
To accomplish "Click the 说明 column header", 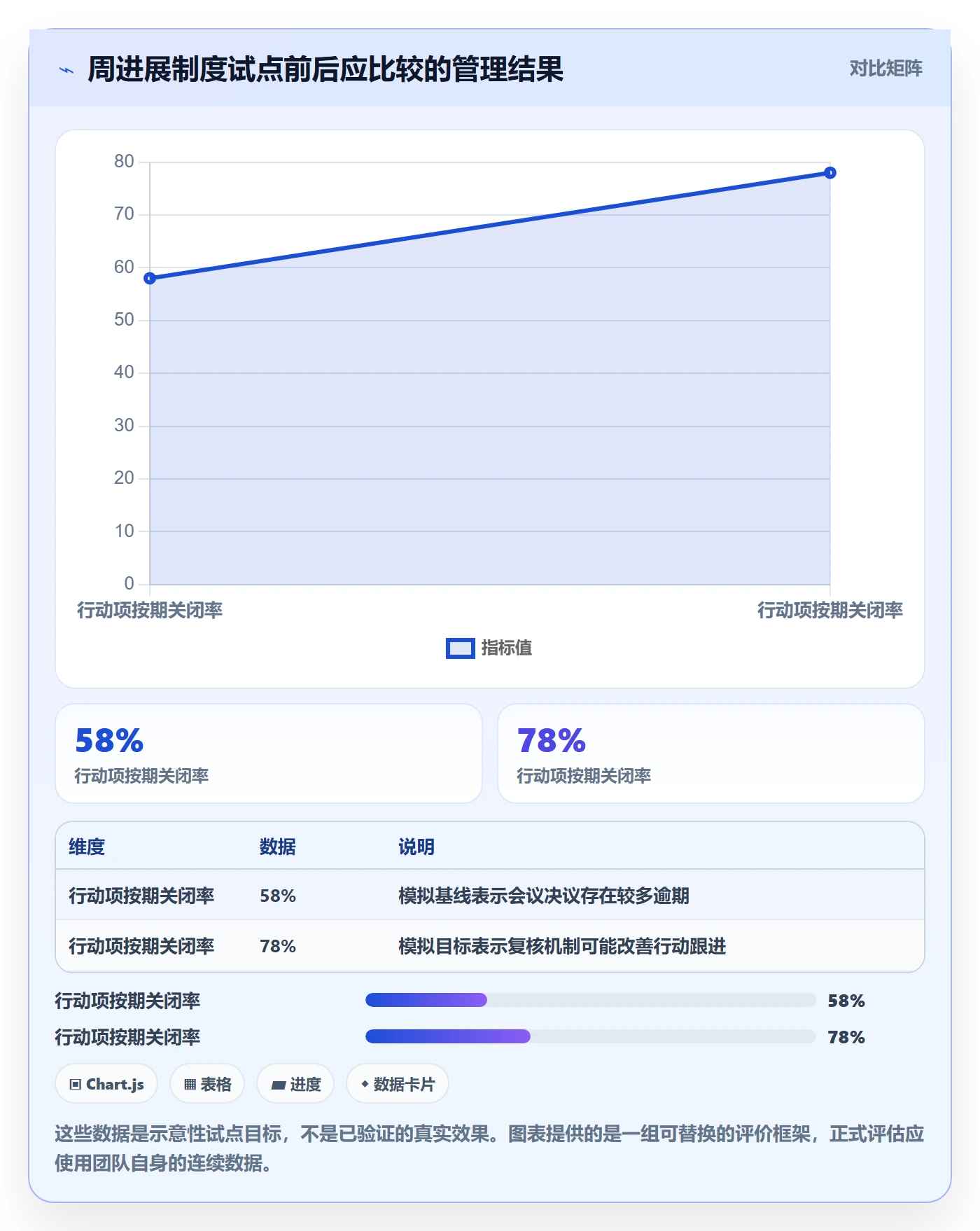I will 416,847.
